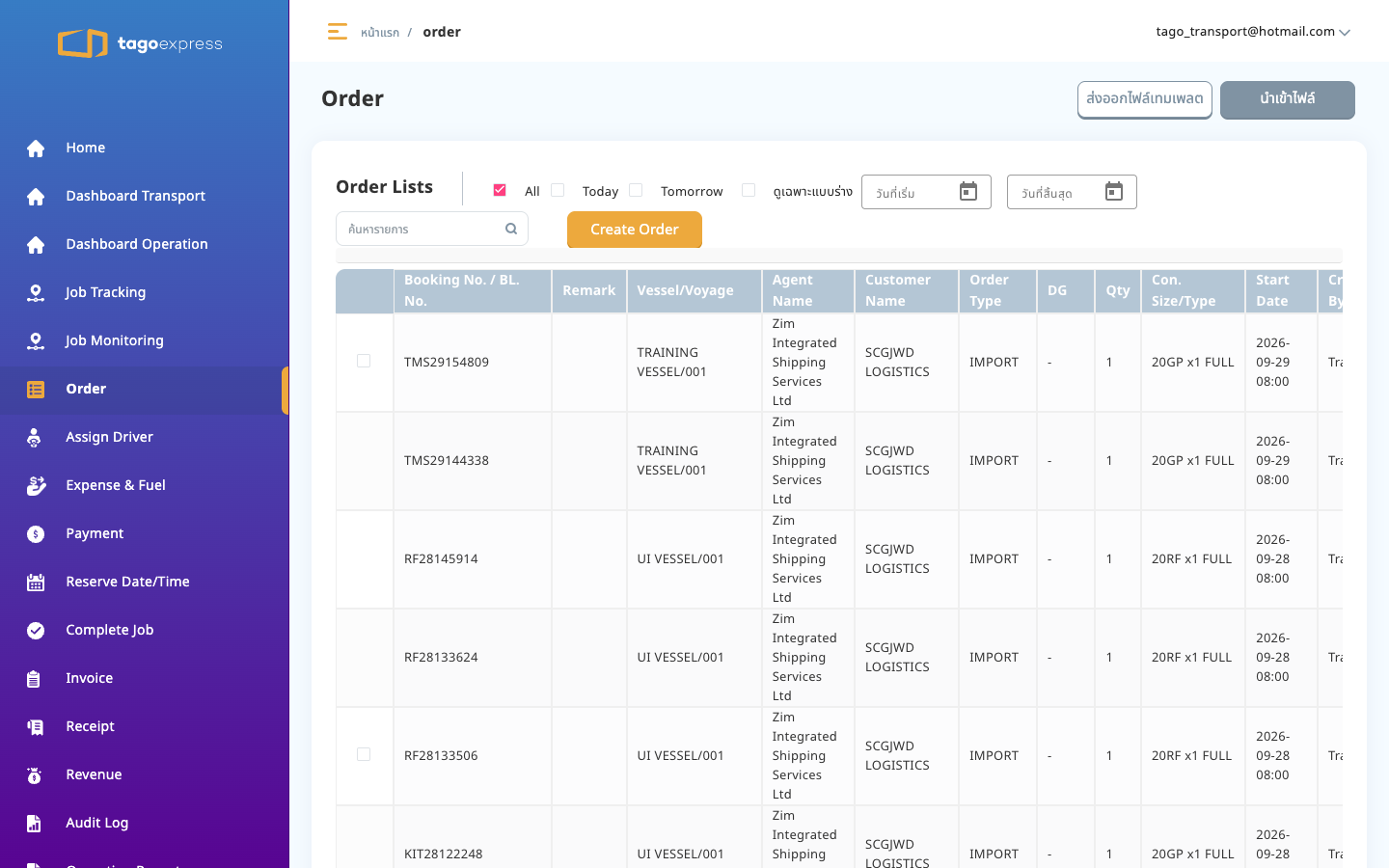Click the tagoexpress logo

tap(141, 43)
